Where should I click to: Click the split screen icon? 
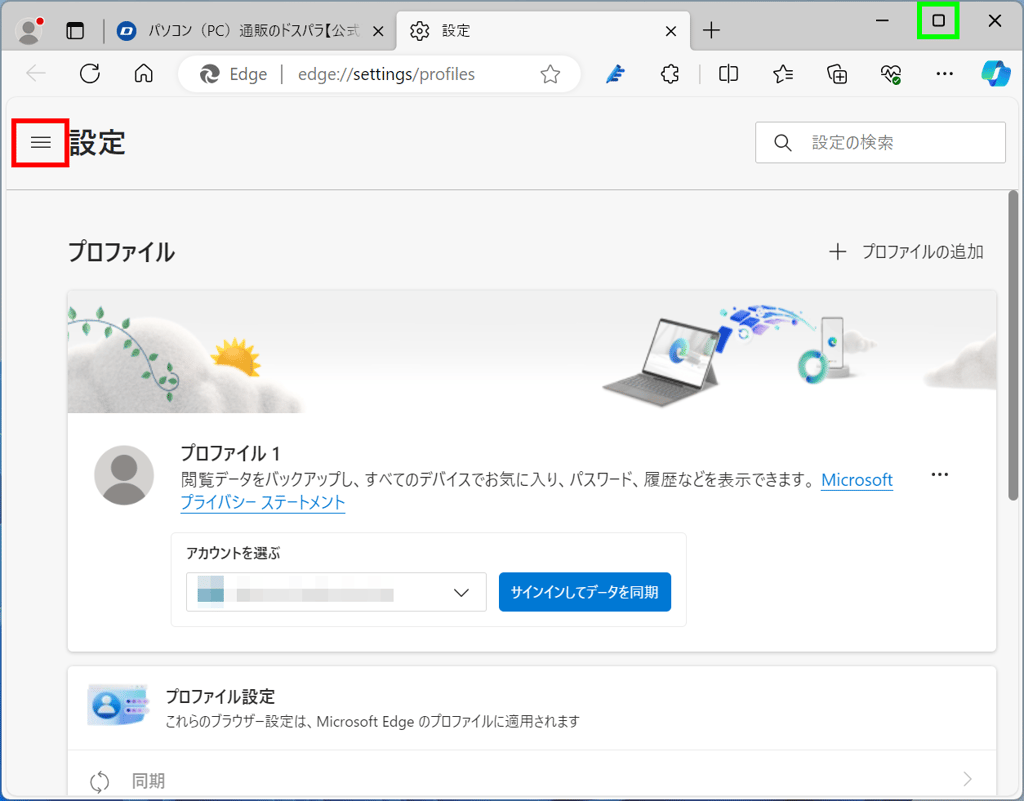[x=727, y=73]
